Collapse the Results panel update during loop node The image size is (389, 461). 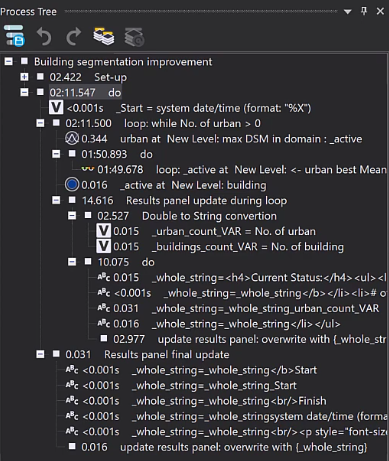click(x=56, y=200)
